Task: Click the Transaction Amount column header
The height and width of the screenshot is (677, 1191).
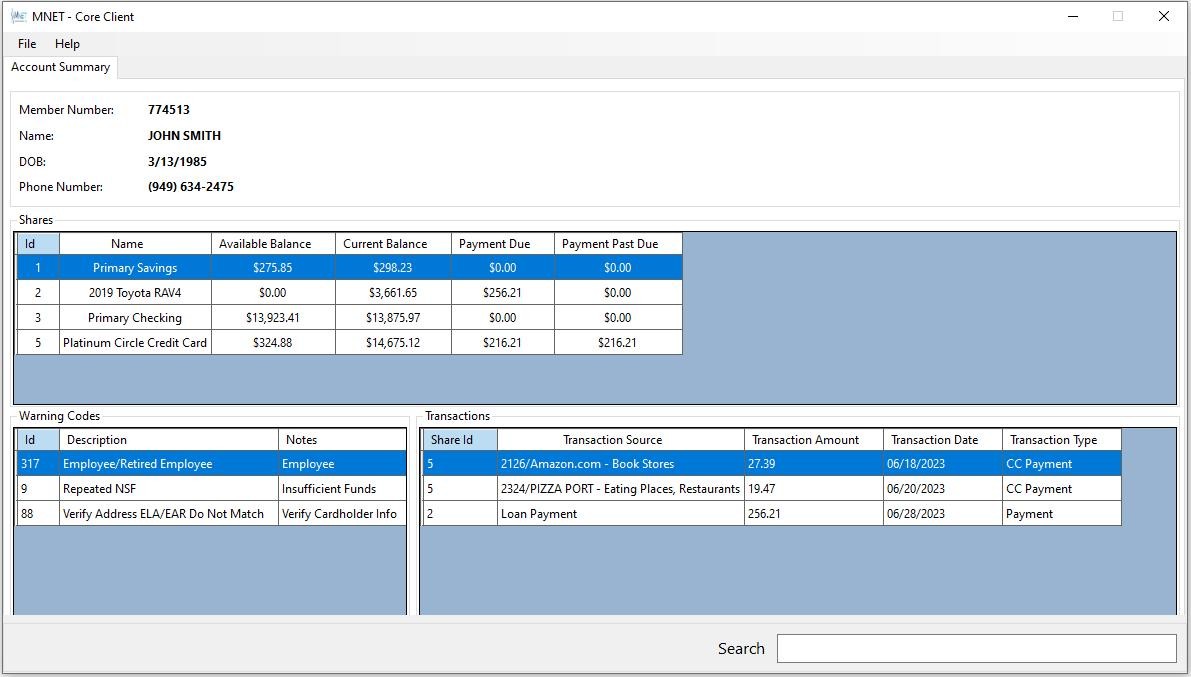Action: tap(813, 439)
